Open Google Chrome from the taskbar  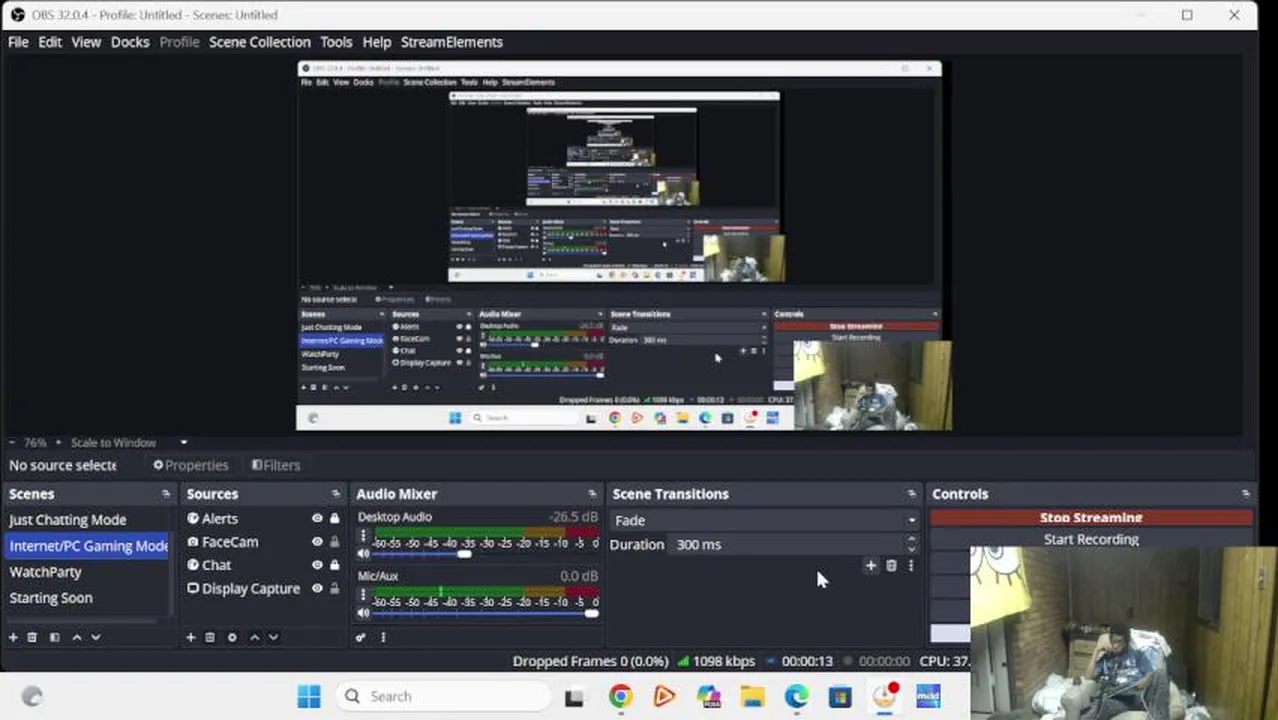pos(621,696)
